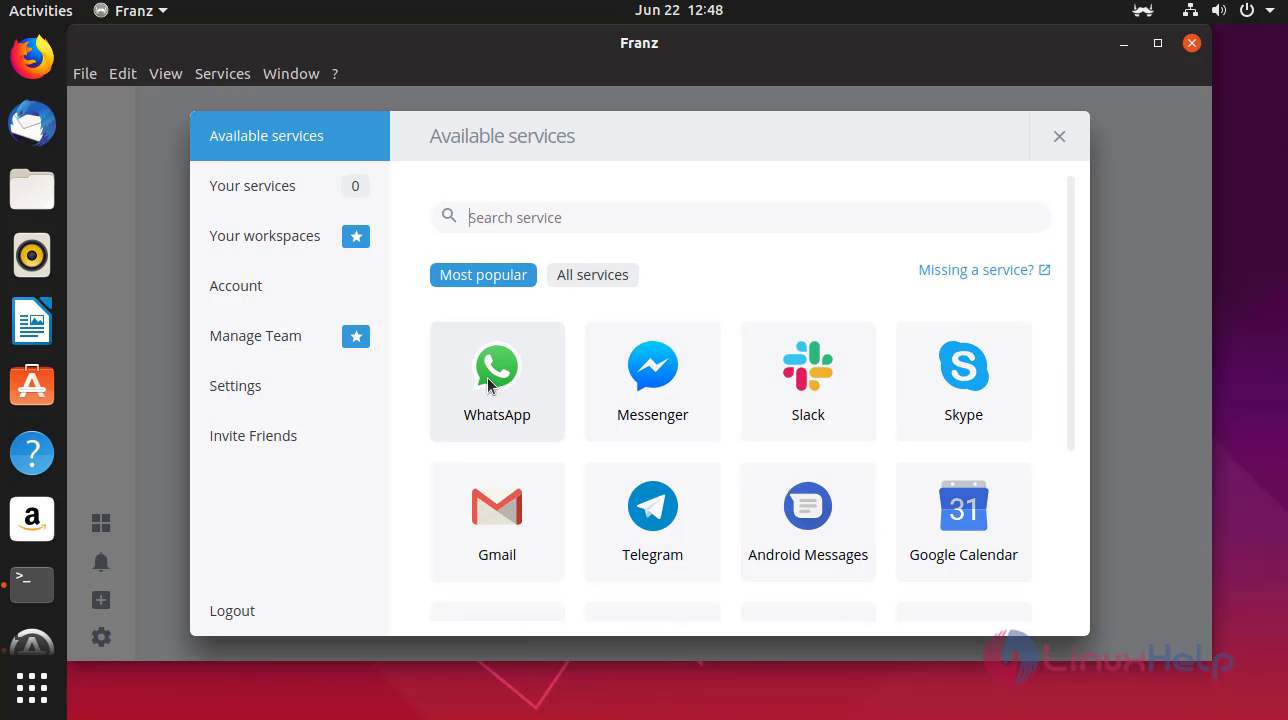
Task: Launch Thunderbird from the dock
Action: tap(32, 123)
